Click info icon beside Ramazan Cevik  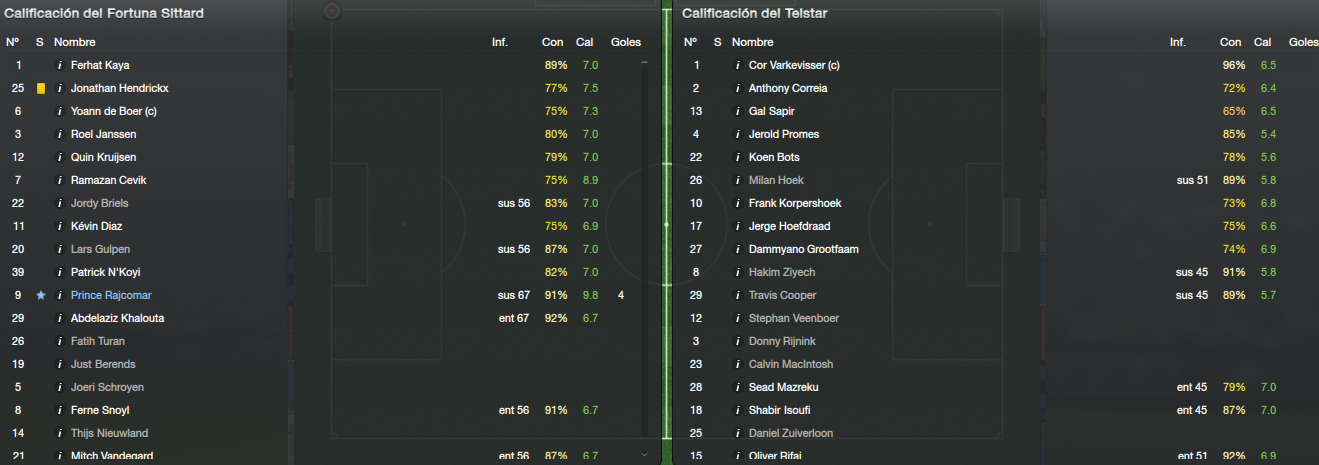coord(59,180)
